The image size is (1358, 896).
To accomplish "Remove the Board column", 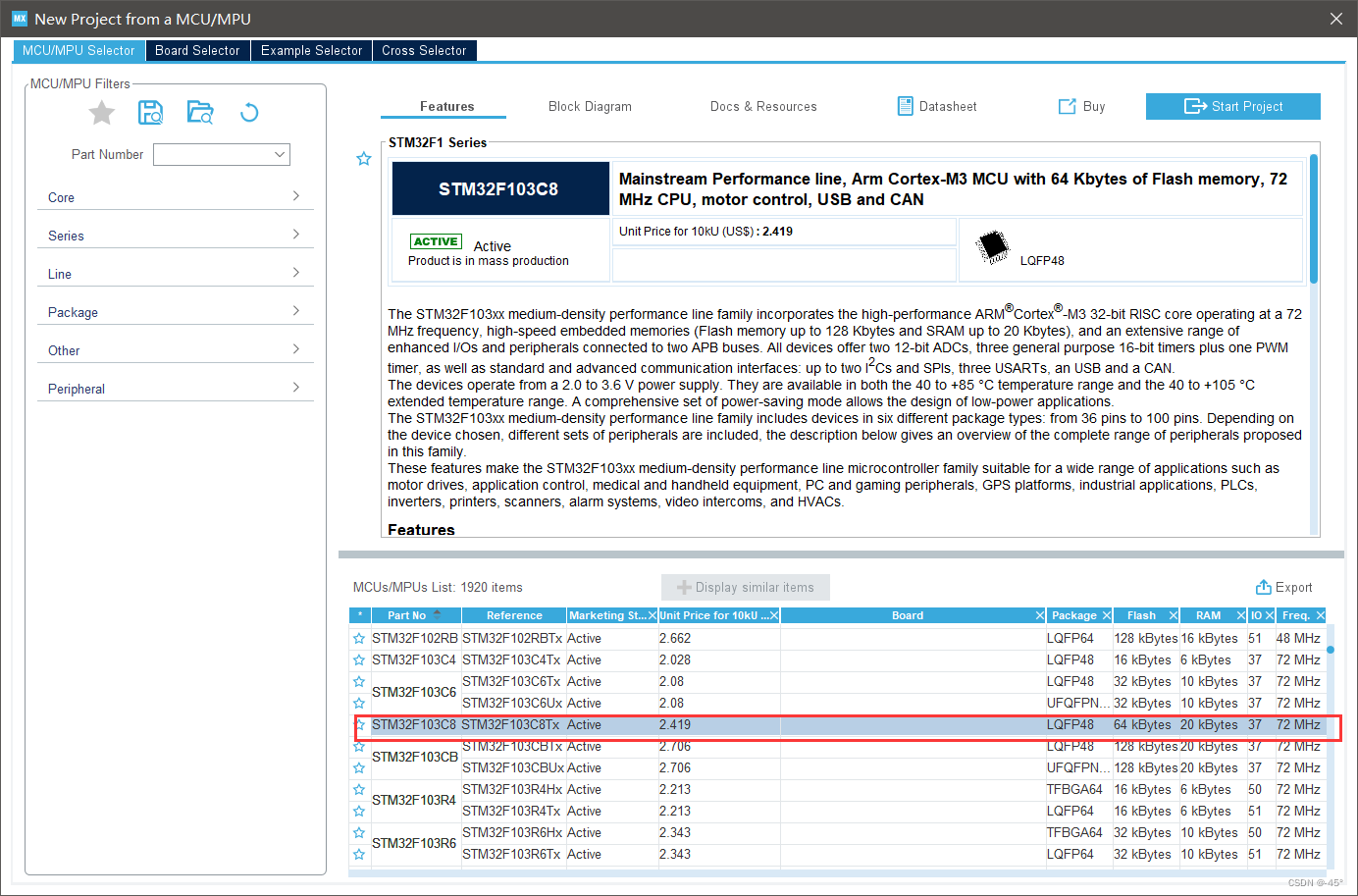I will pyautogui.click(x=1040, y=615).
